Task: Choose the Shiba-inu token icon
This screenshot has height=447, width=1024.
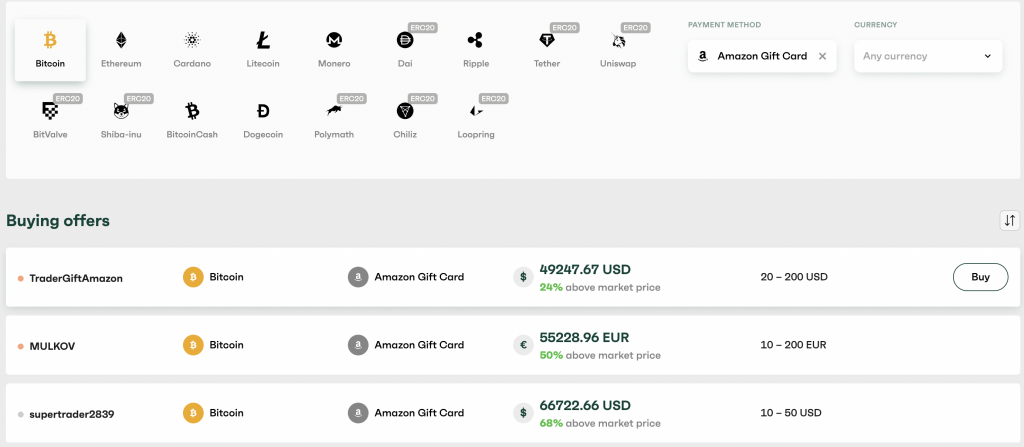Action: pos(121,111)
